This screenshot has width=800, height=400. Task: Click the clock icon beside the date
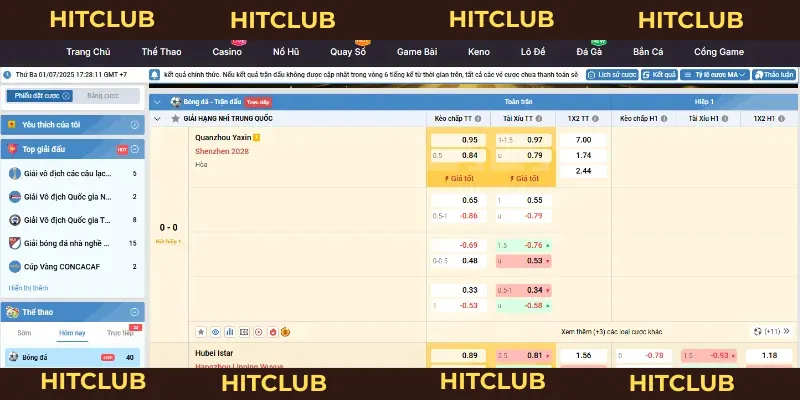pyautogui.click(x=7, y=75)
